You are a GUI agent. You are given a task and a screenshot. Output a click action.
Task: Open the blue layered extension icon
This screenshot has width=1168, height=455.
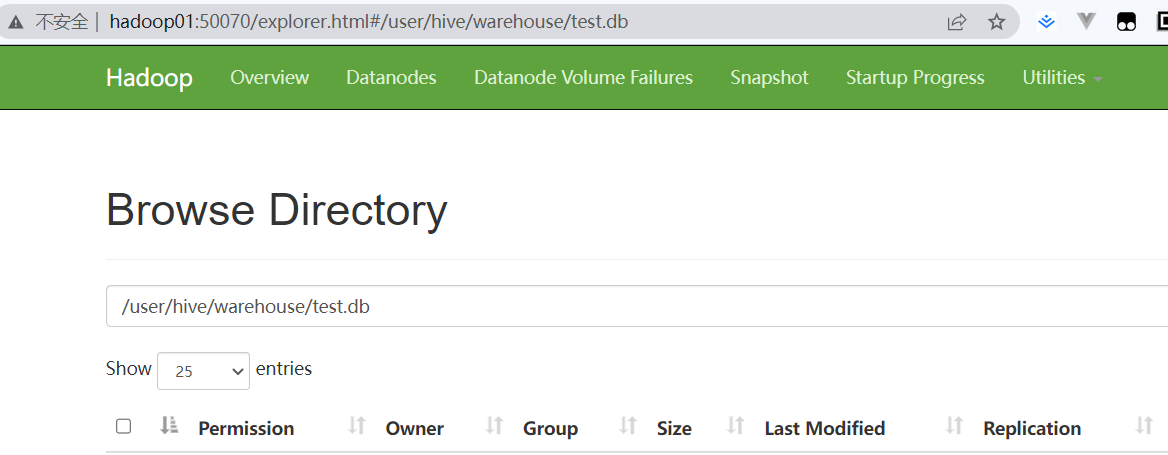pos(1046,21)
